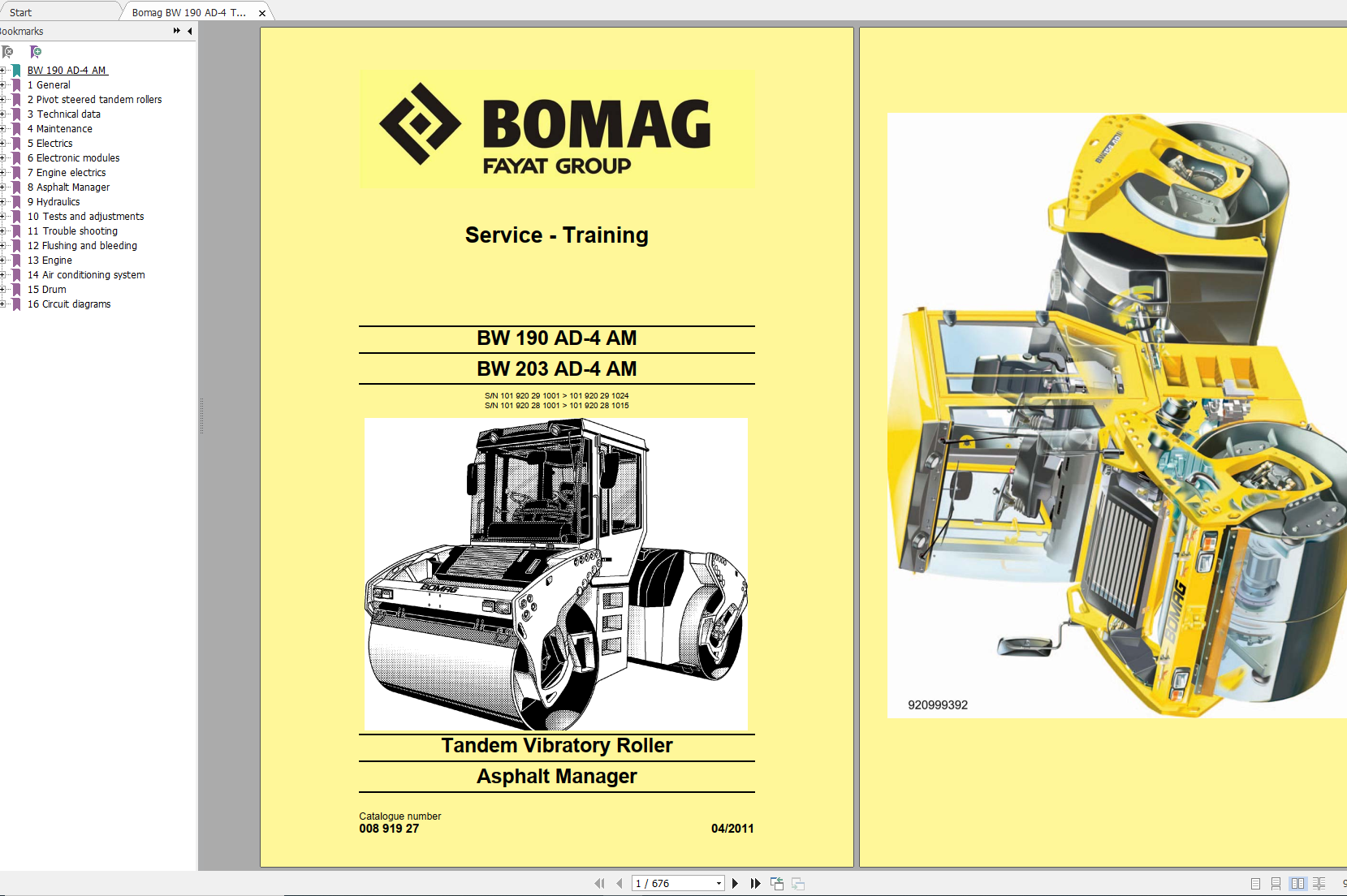Open bookmark 3 Technical data
The width and height of the screenshot is (1347, 896).
click(x=64, y=114)
